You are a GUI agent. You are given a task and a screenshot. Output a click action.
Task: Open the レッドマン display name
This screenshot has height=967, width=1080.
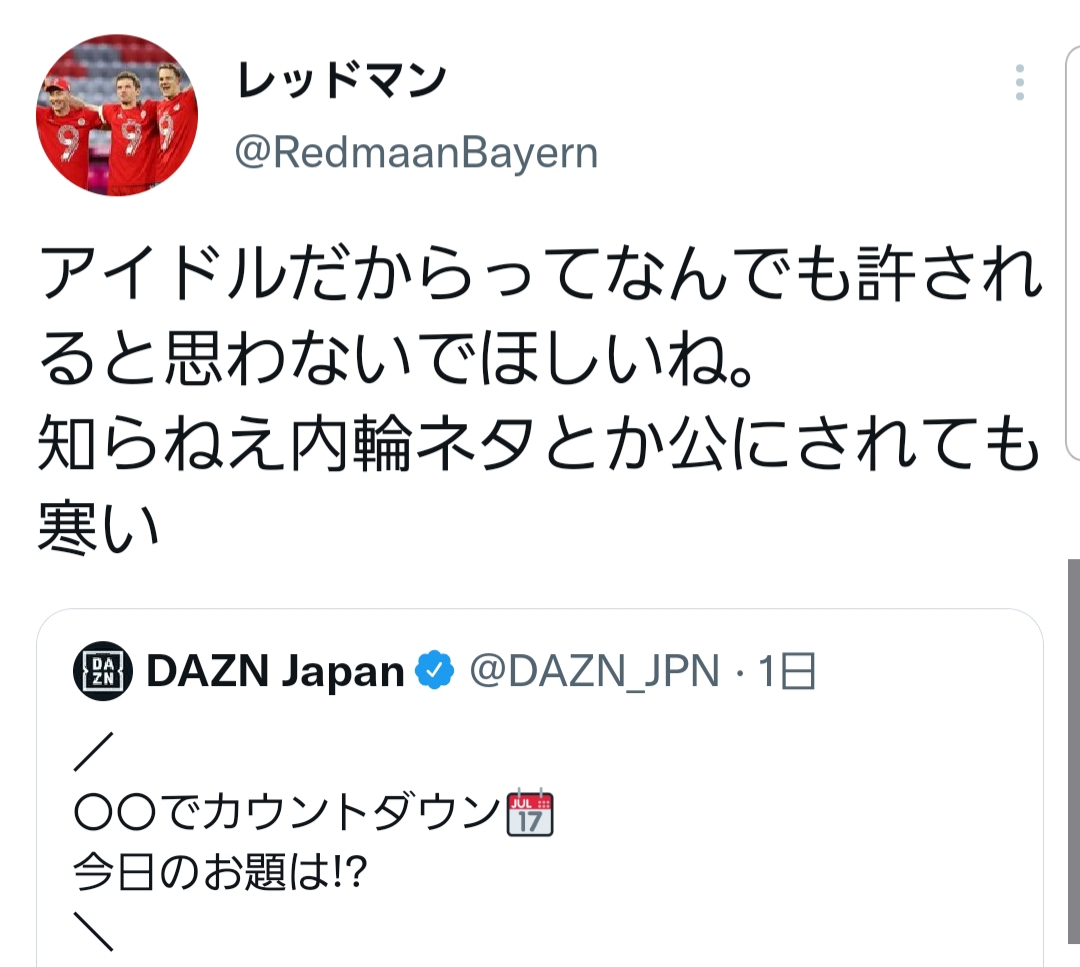pyautogui.click(x=341, y=81)
